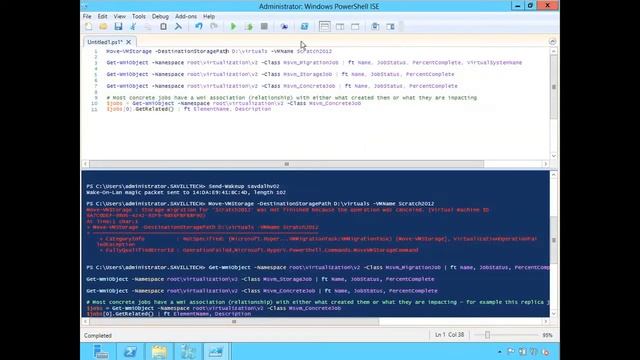Click $jobs[0].GetRelated() line in script editor
Screen dimensions: 640x360
[x=189, y=109]
